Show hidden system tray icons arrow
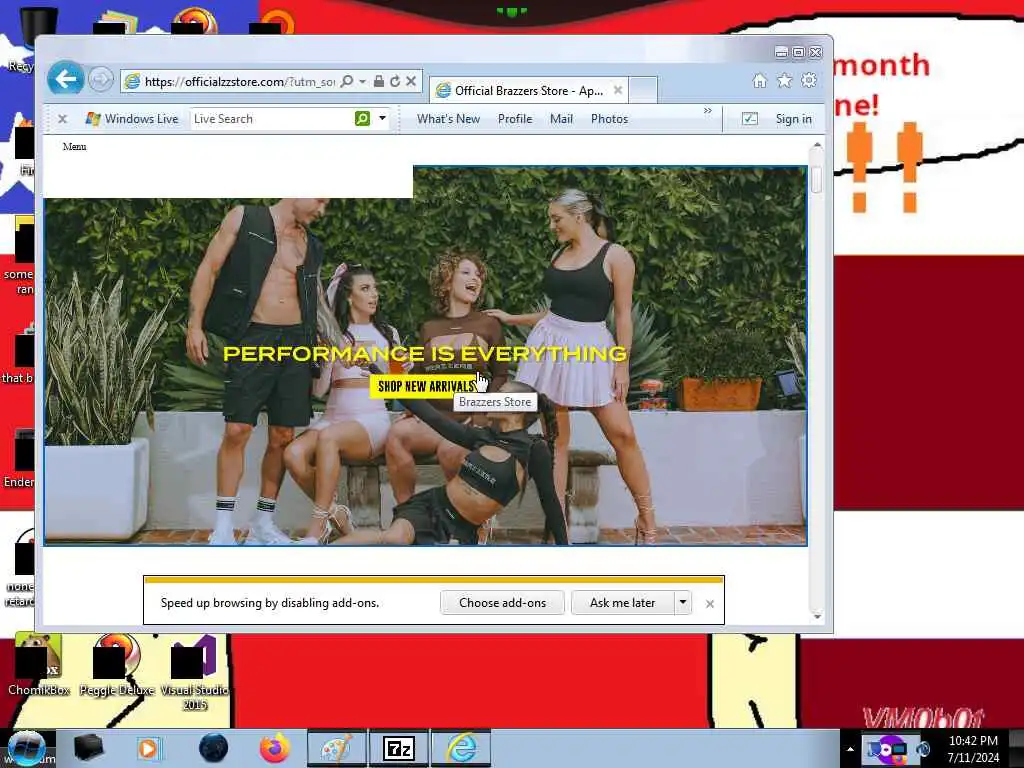The width and height of the screenshot is (1024, 768). (x=850, y=749)
